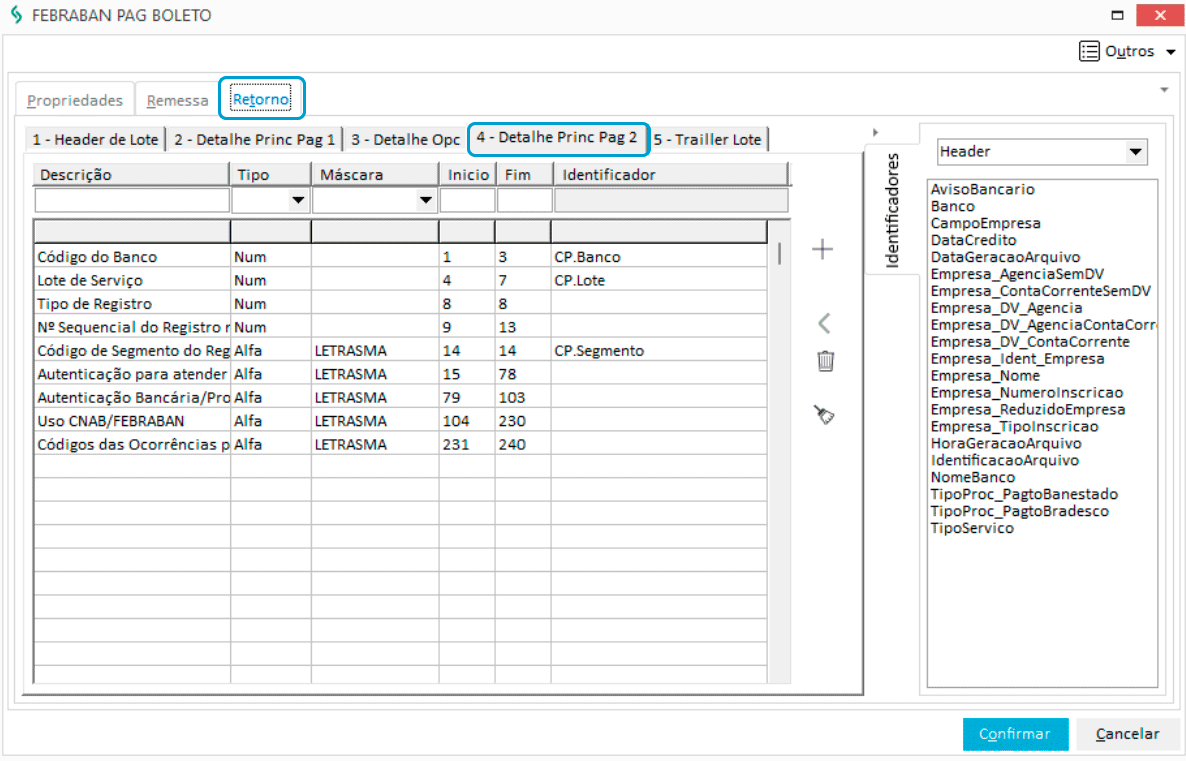Screen dimensions: 1186x761
Task: Select the Códigos das Ocorrências row
Action: click(400, 445)
